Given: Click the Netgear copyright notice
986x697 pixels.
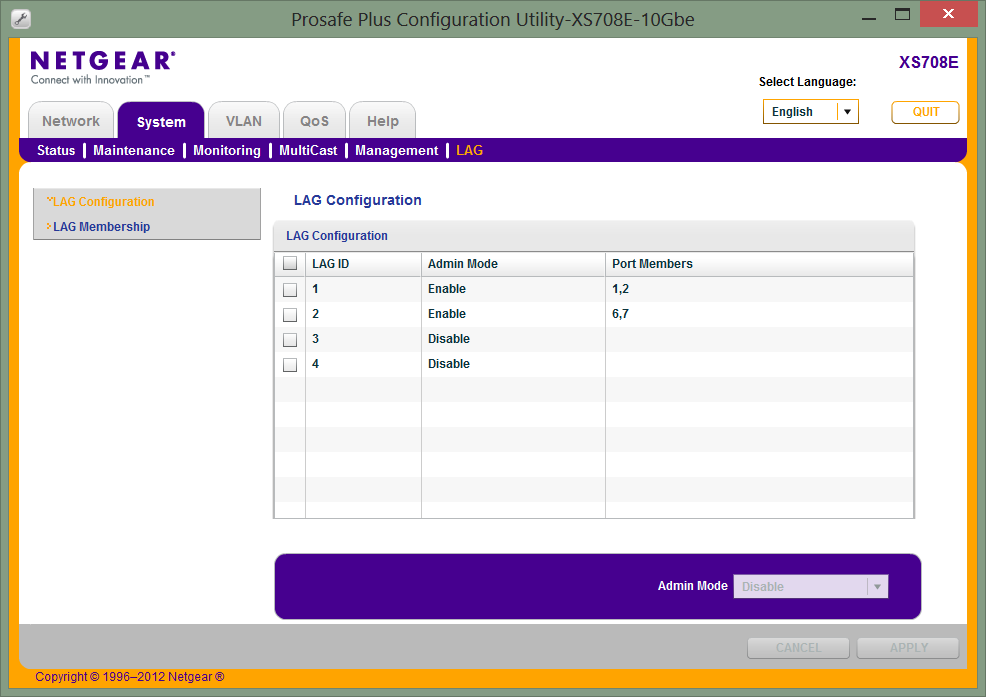Looking at the screenshot, I should point(130,677).
